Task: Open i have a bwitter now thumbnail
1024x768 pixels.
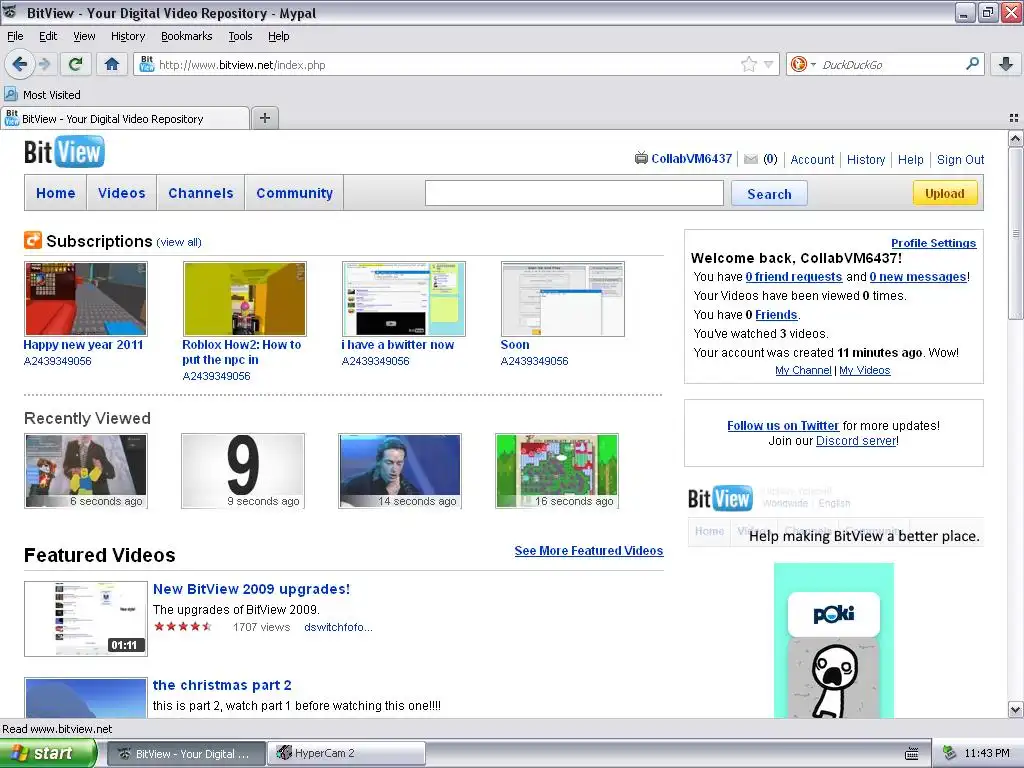Action: click(x=404, y=298)
